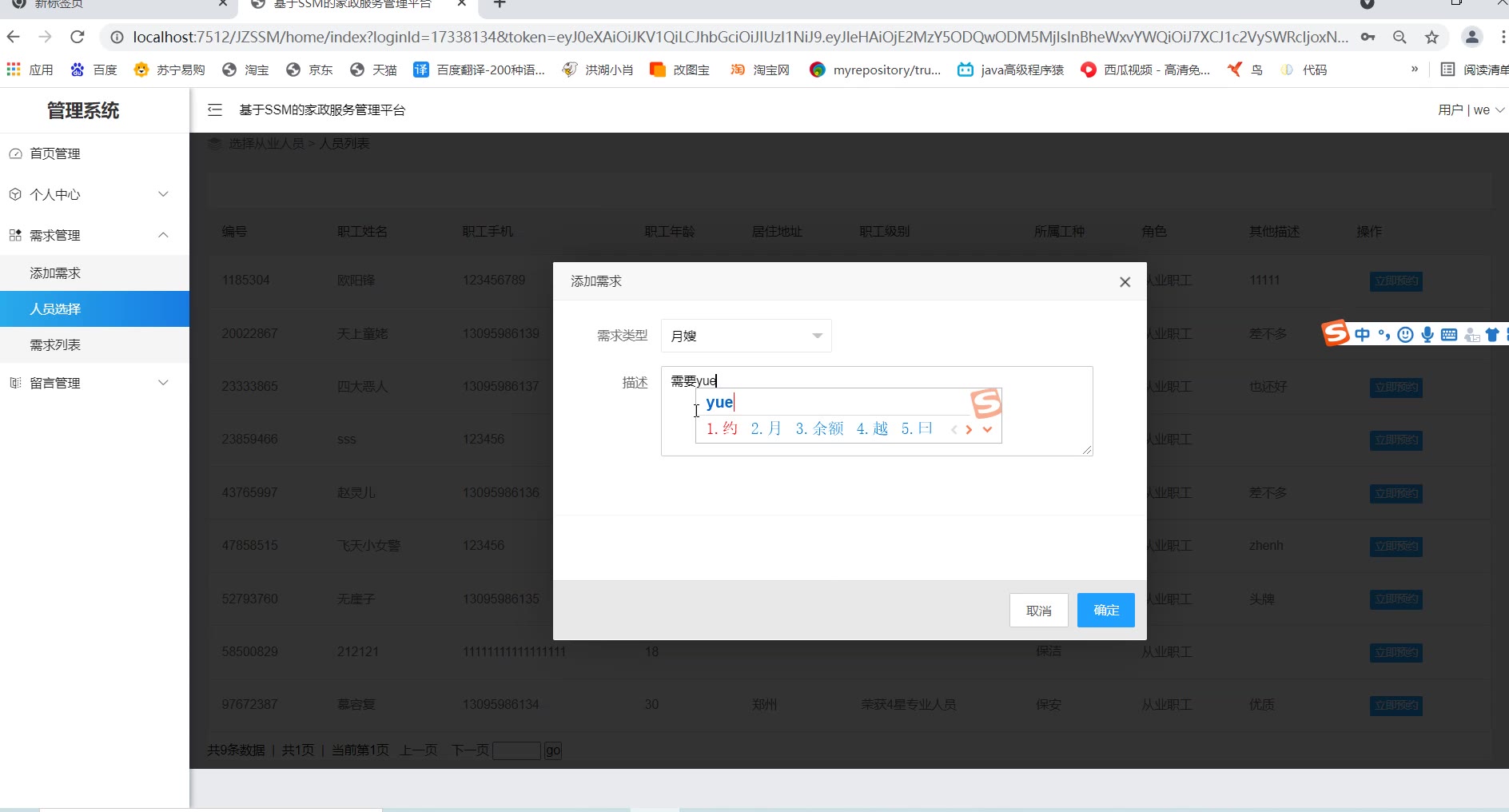Choose IME candidate 2 月
The height and width of the screenshot is (812, 1509).
(x=766, y=428)
